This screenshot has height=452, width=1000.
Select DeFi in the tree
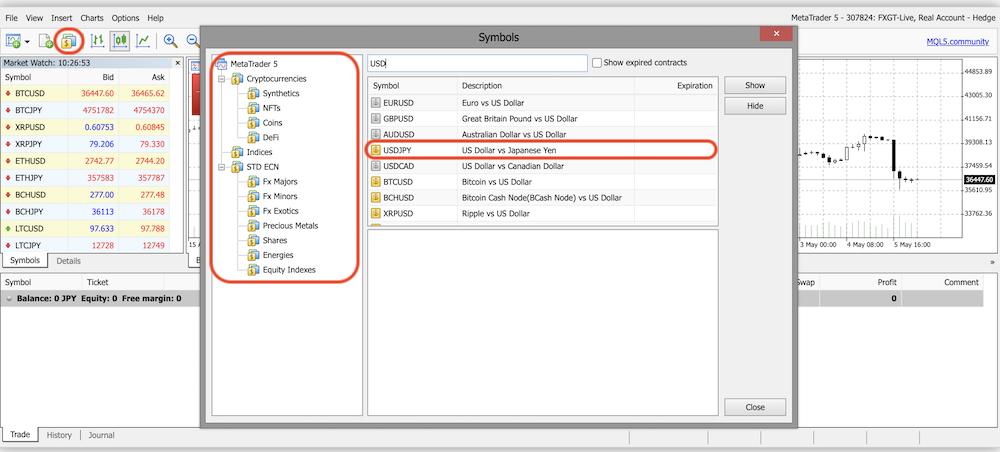pyautogui.click(x=270, y=137)
